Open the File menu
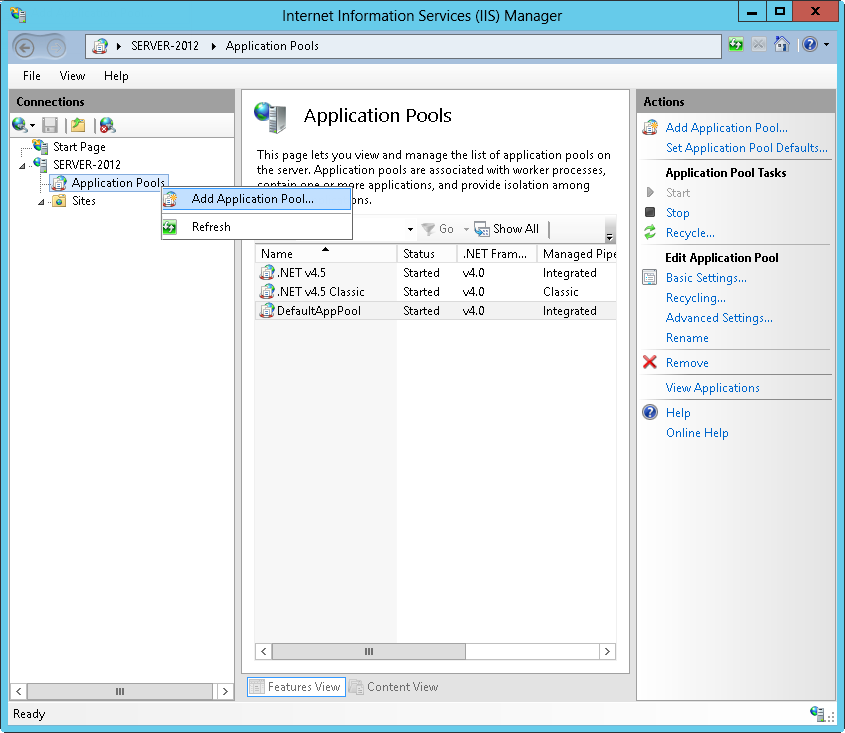 click(x=32, y=76)
